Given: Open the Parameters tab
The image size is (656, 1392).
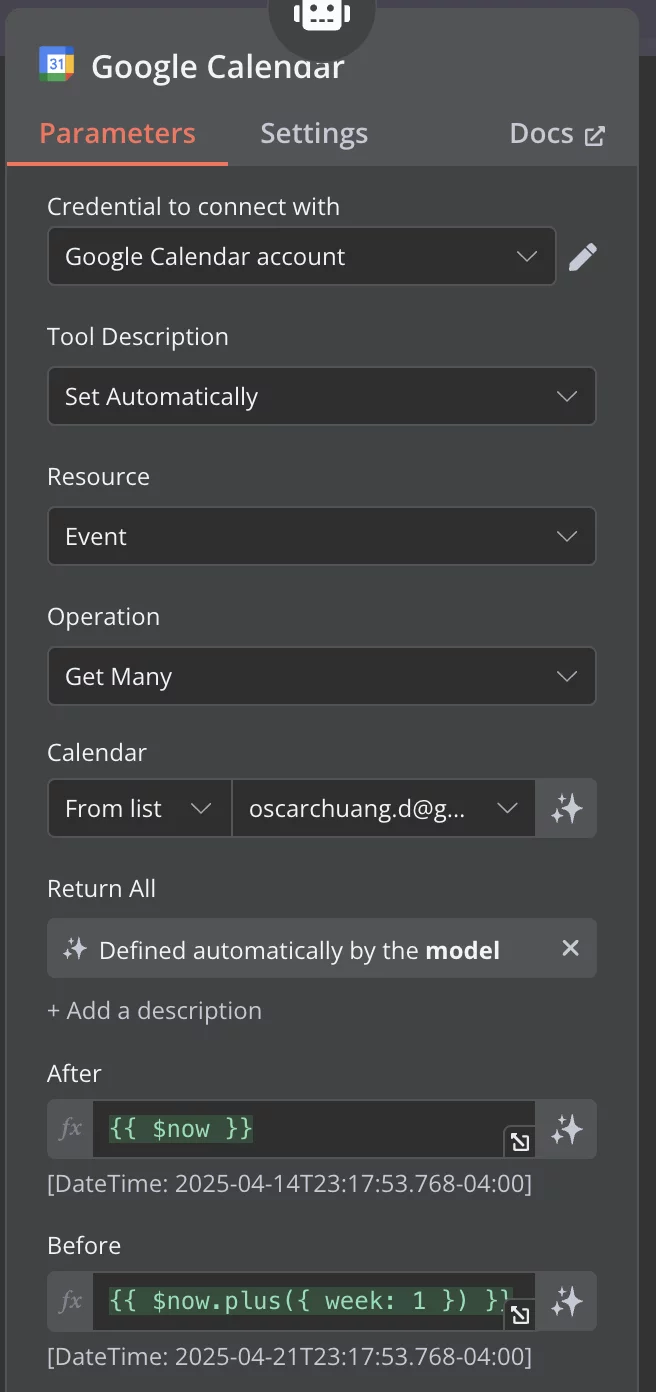Looking at the screenshot, I should (117, 134).
